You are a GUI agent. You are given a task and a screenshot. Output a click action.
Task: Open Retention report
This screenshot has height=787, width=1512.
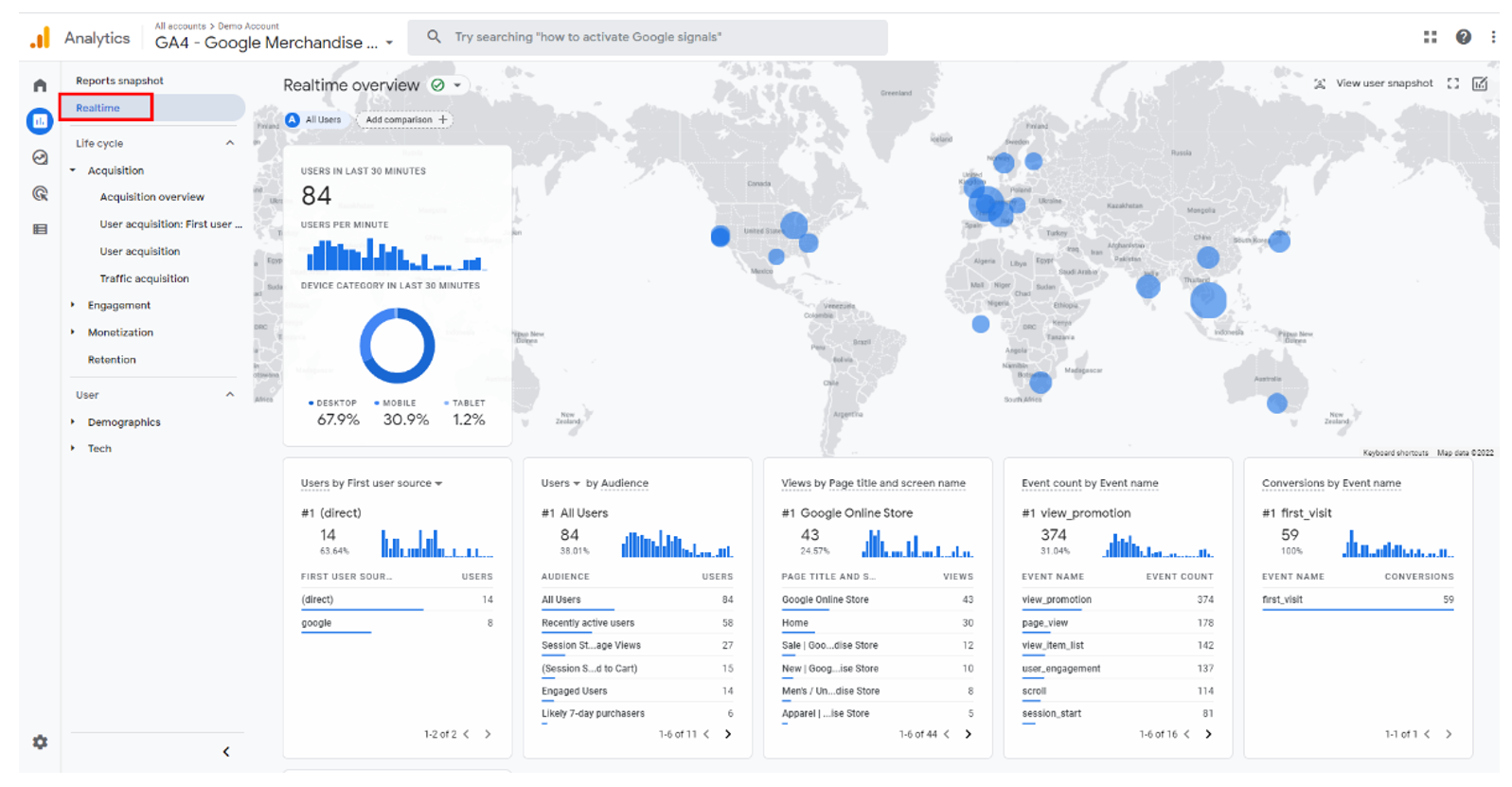coord(112,360)
